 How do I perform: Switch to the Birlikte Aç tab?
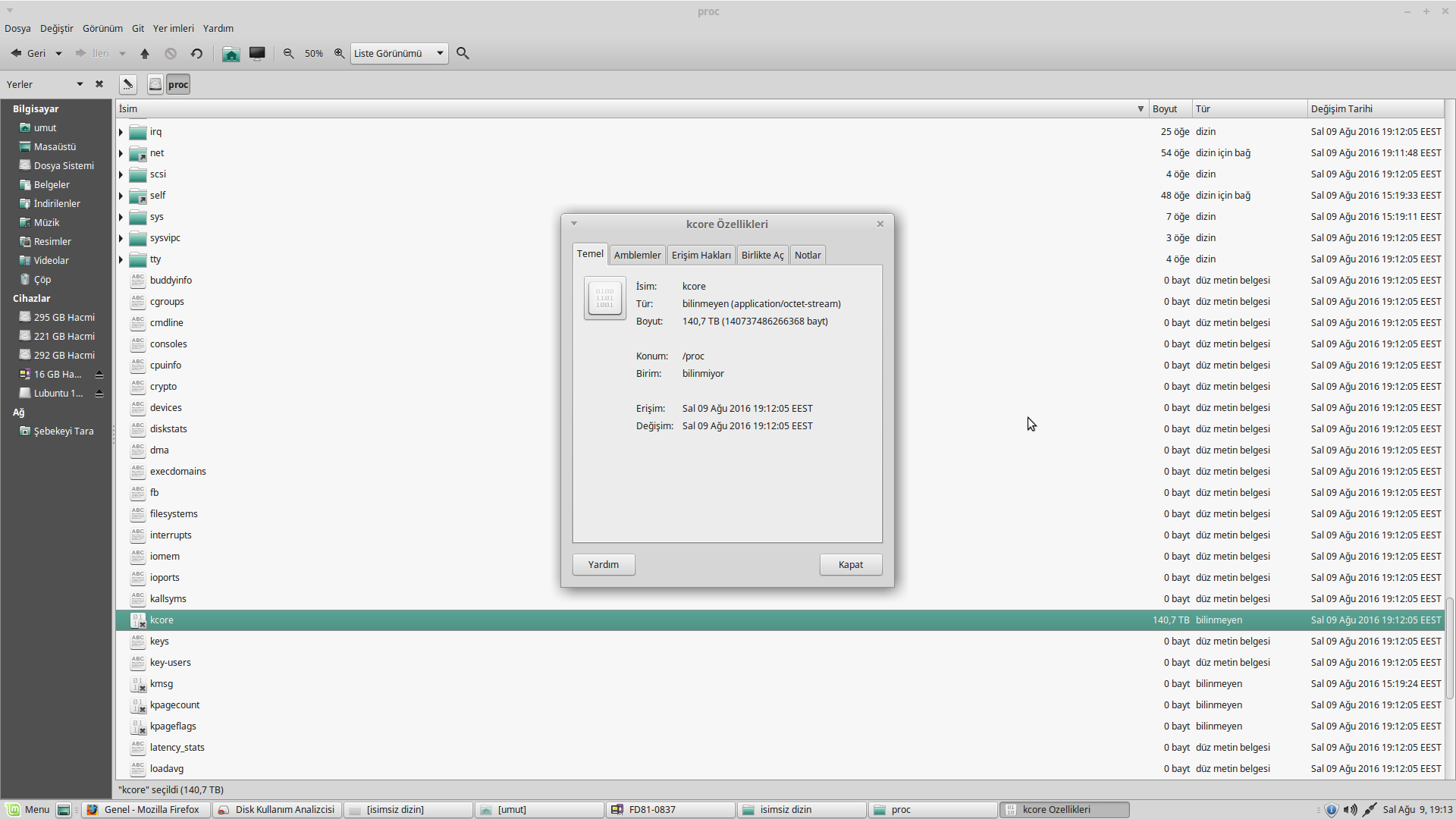tap(762, 256)
